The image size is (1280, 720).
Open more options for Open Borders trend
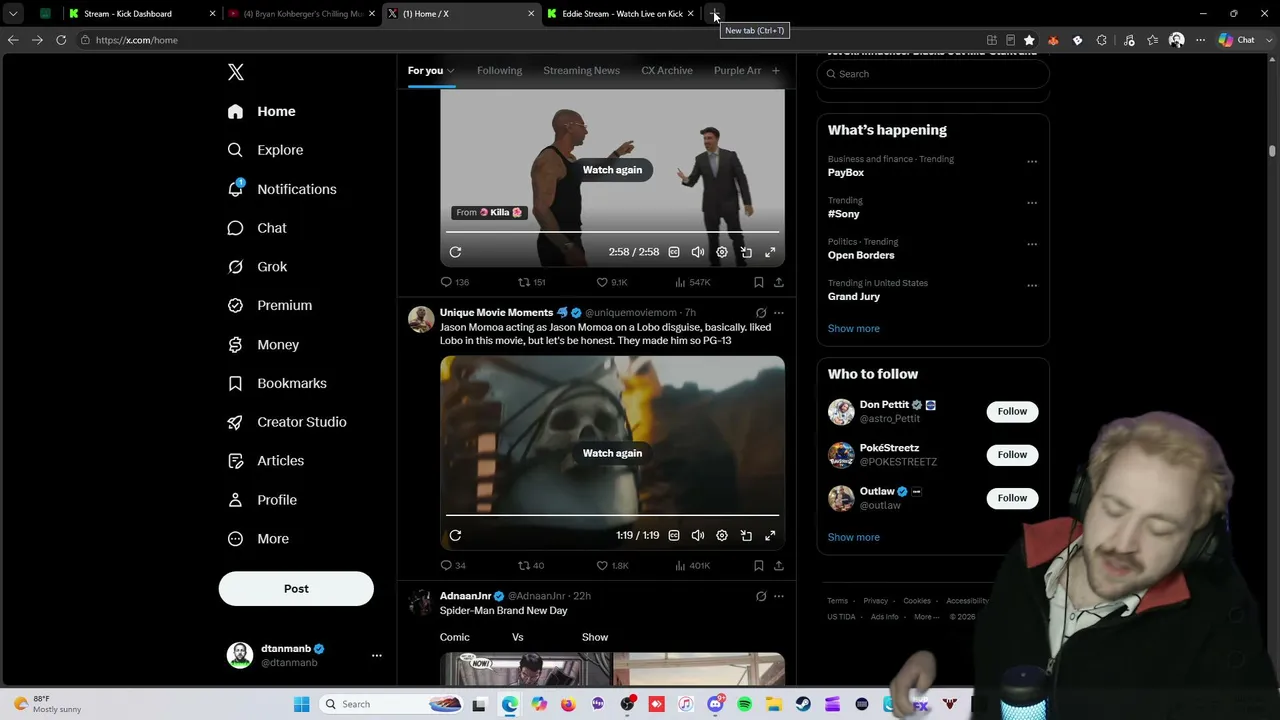tap(1032, 244)
